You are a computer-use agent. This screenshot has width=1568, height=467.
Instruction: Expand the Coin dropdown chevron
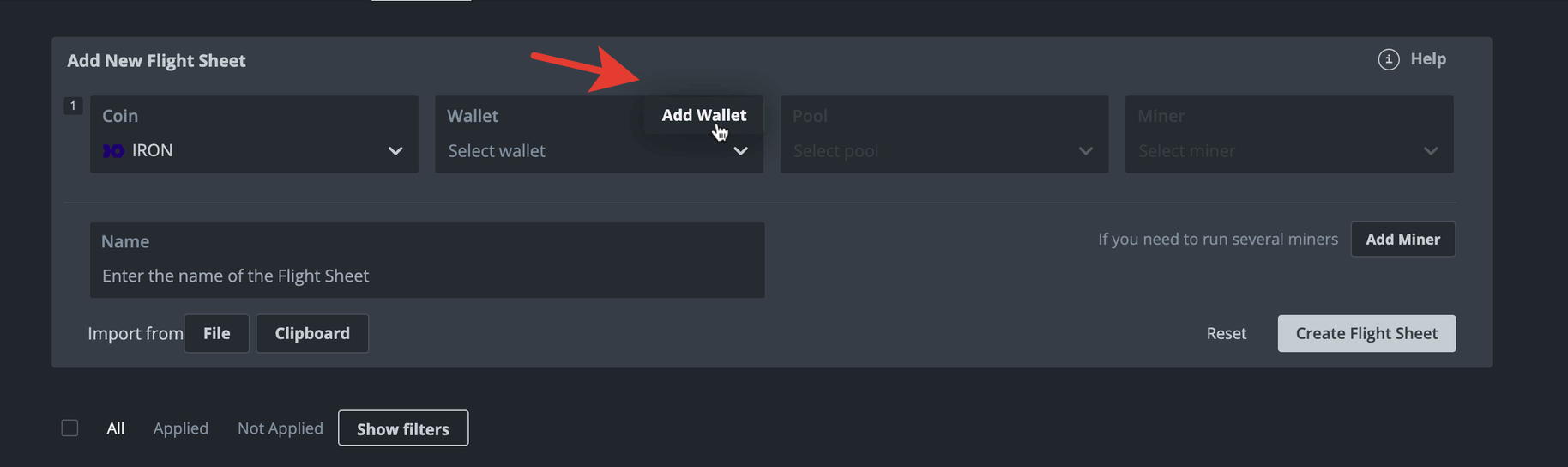(395, 151)
